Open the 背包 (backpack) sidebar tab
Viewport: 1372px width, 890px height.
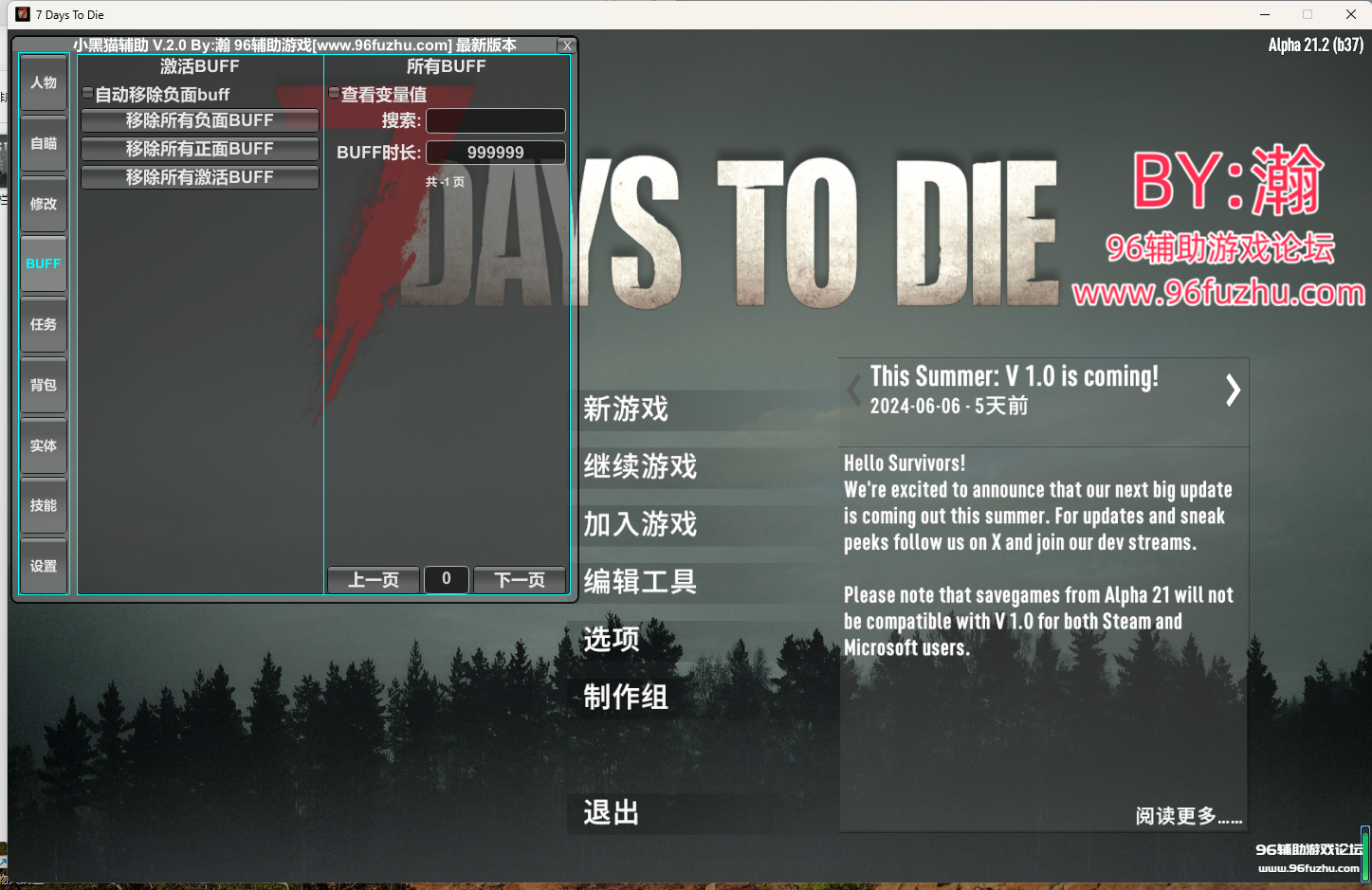[44, 386]
